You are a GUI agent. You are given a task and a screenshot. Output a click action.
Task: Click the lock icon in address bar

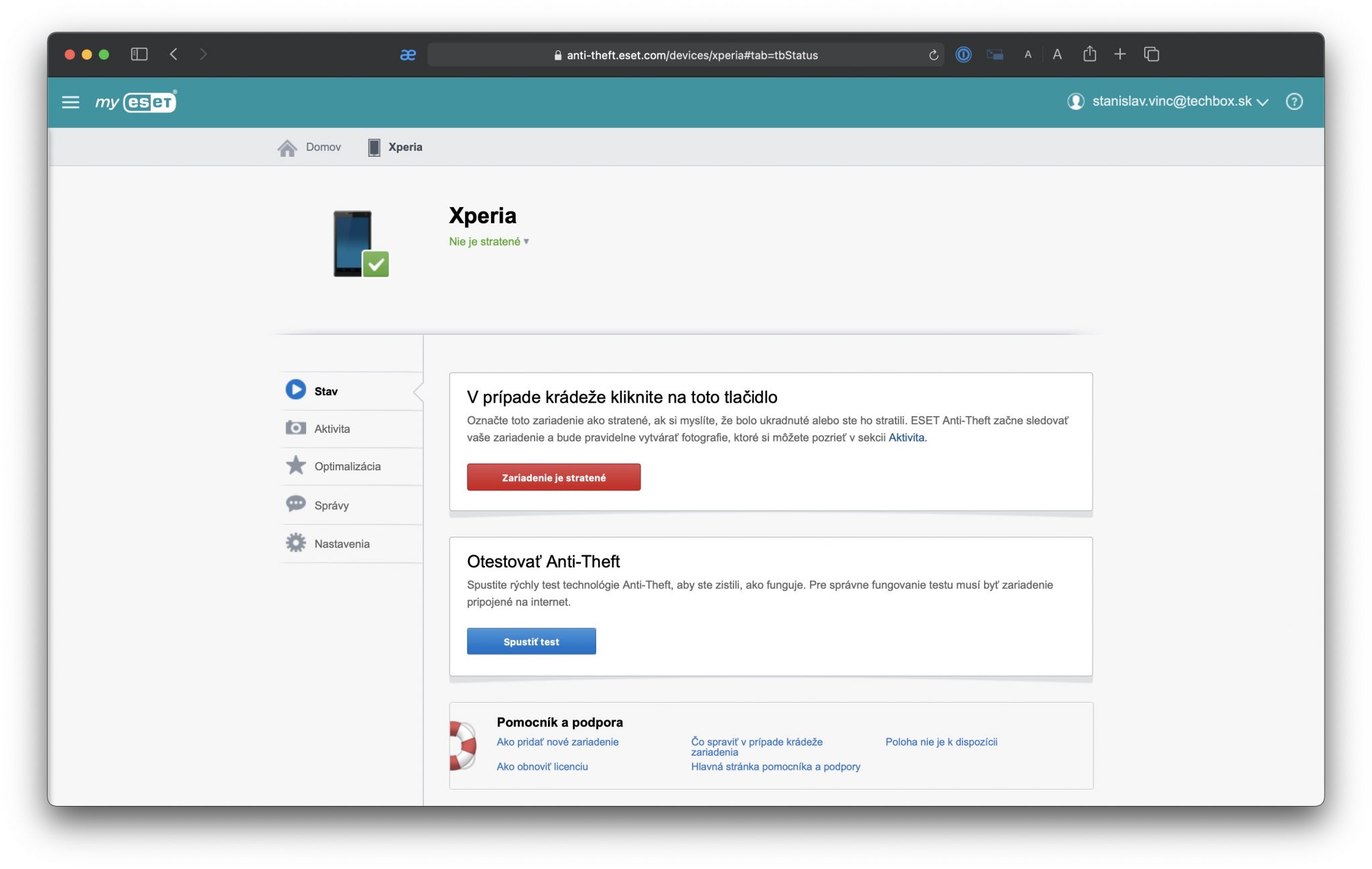click(x=557, y=56)
